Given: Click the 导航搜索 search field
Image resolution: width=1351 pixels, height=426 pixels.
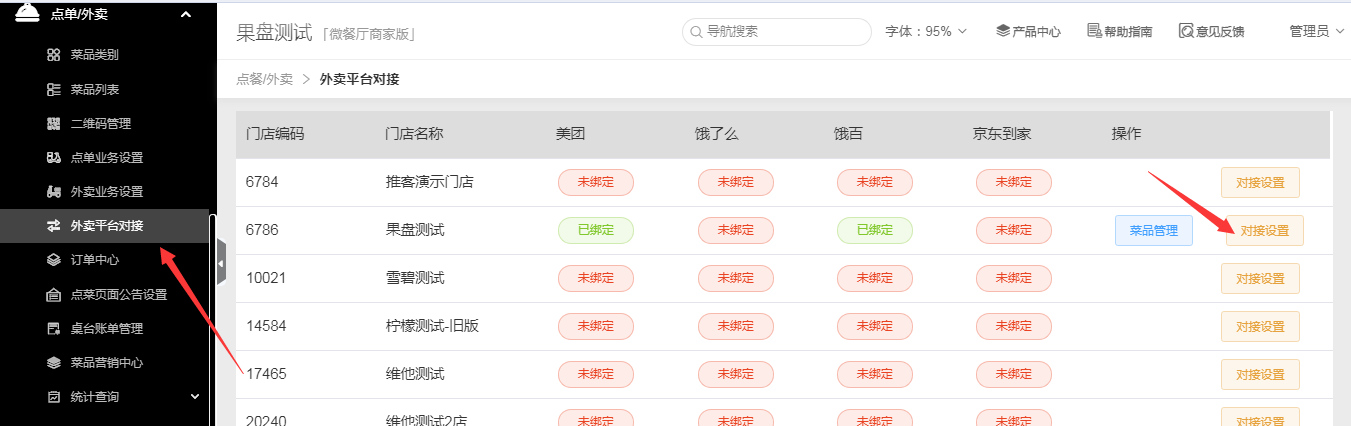Looking at the screenshot, I should (x=777, y=32).
